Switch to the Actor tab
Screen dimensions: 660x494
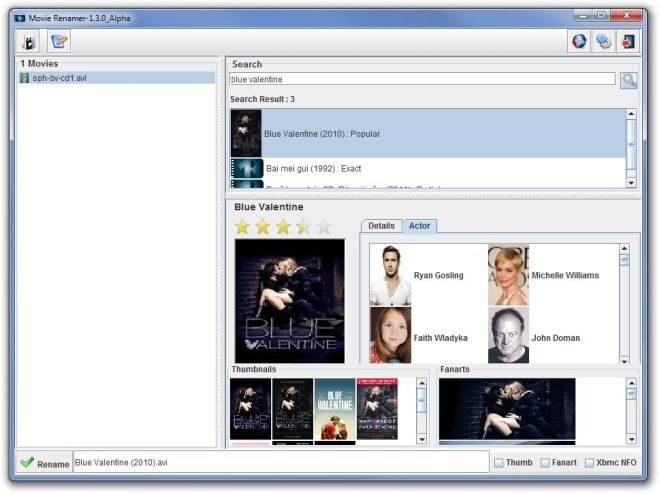coord(419,226)
